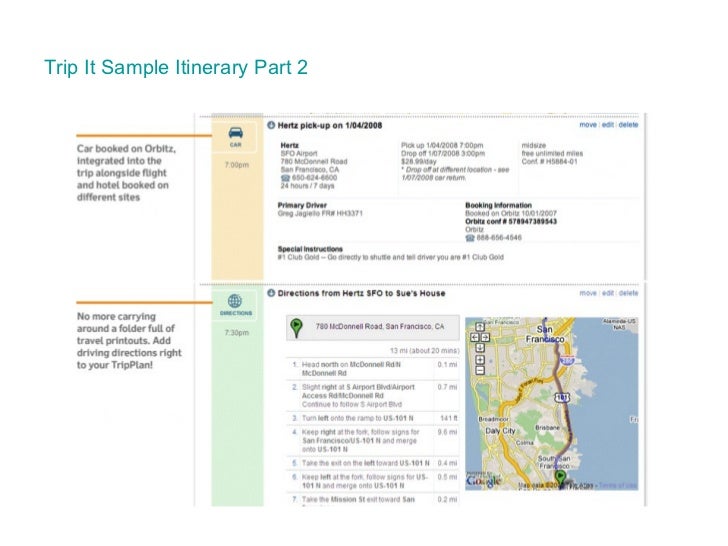Viewport: 728px width, 546px height.
Task: Open Terms of use link on map
Action: click(x=618, y=486)
